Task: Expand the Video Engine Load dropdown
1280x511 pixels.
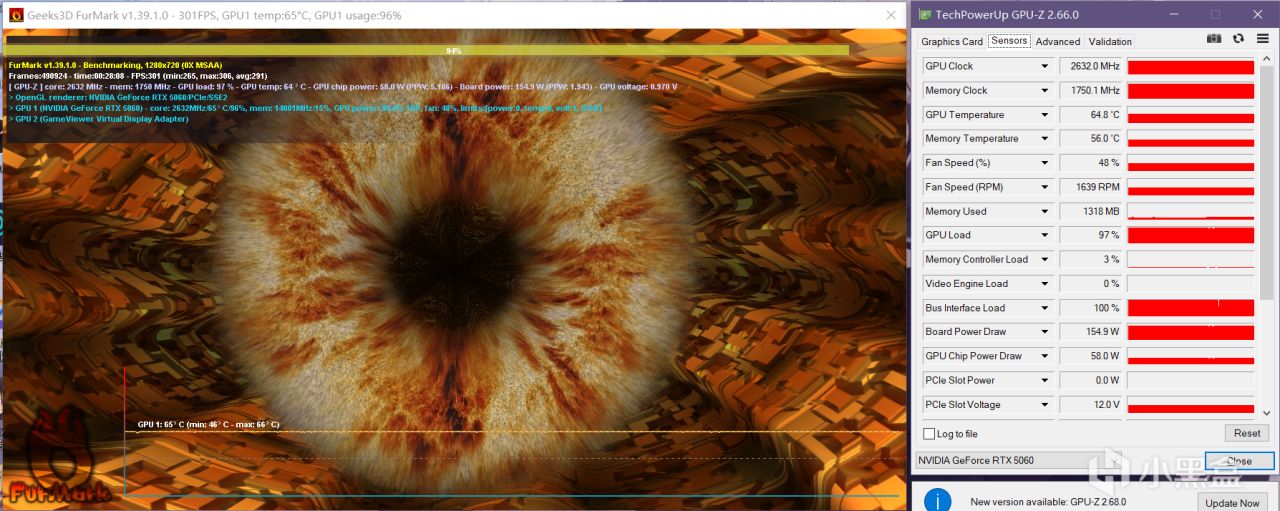Action: [1045, 283]
